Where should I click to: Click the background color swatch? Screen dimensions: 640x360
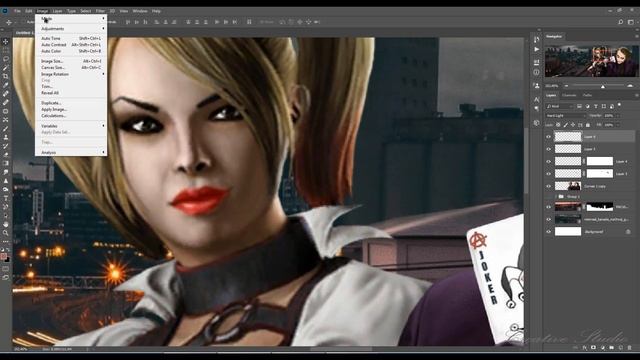tap(7, 260)
